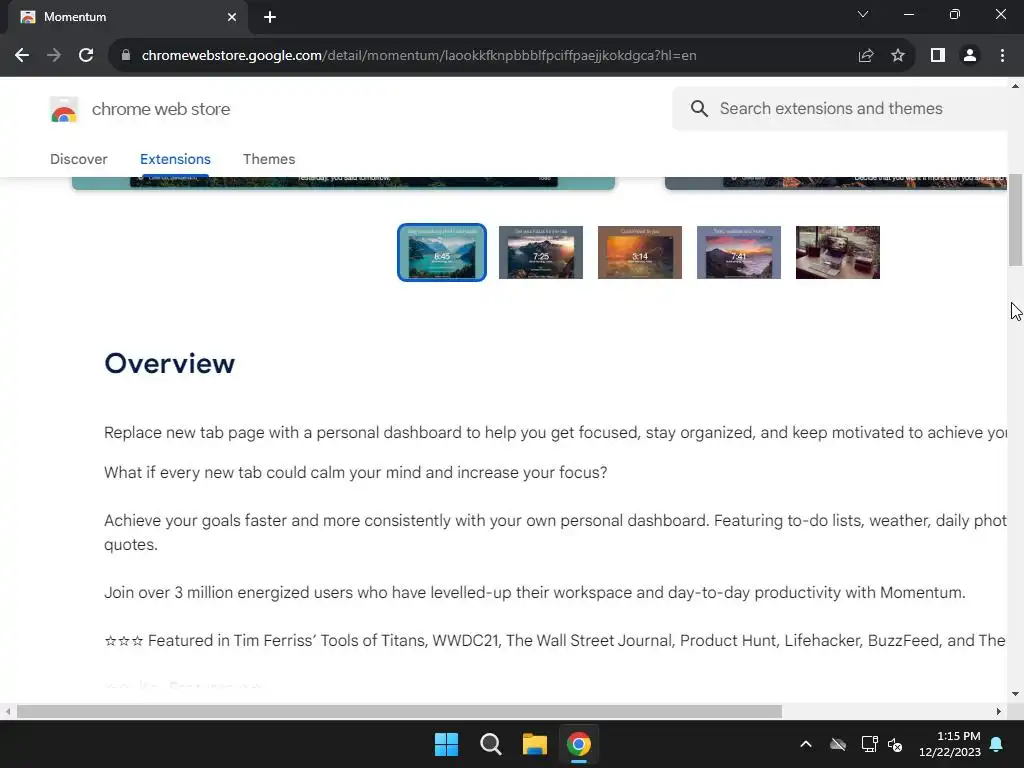1024x768 pixels.
Task: Open the clock showing 1:15 PM
Action: (x=950, y=744)
